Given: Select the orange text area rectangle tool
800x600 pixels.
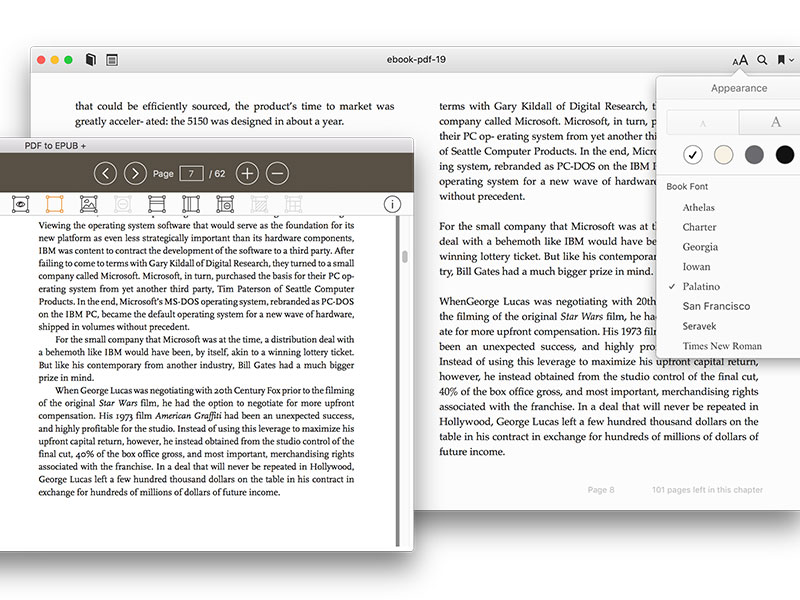Looking at the screenshot, I should 55,204.
